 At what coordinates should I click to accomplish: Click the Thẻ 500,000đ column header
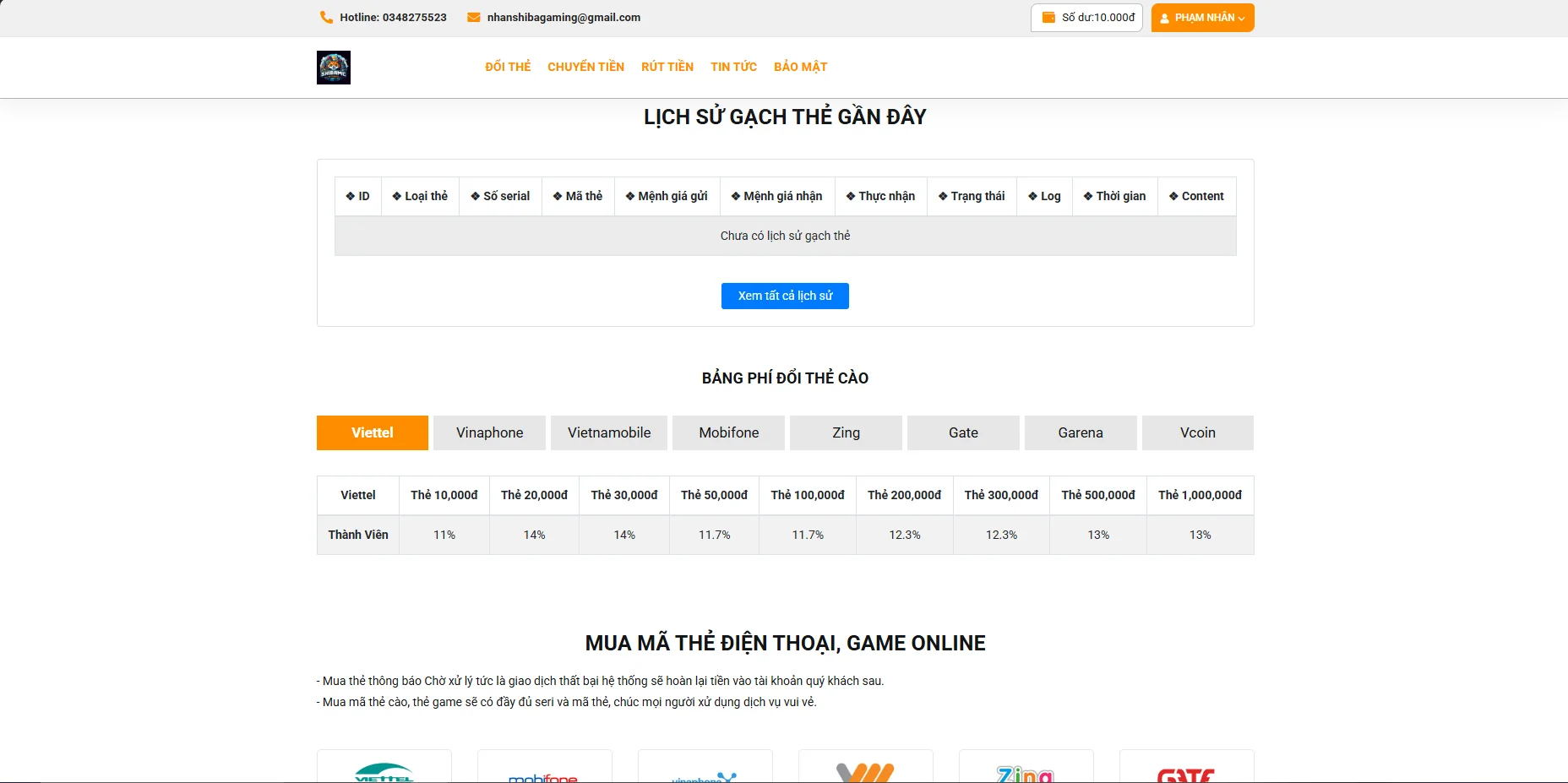tap(1098, 495)
